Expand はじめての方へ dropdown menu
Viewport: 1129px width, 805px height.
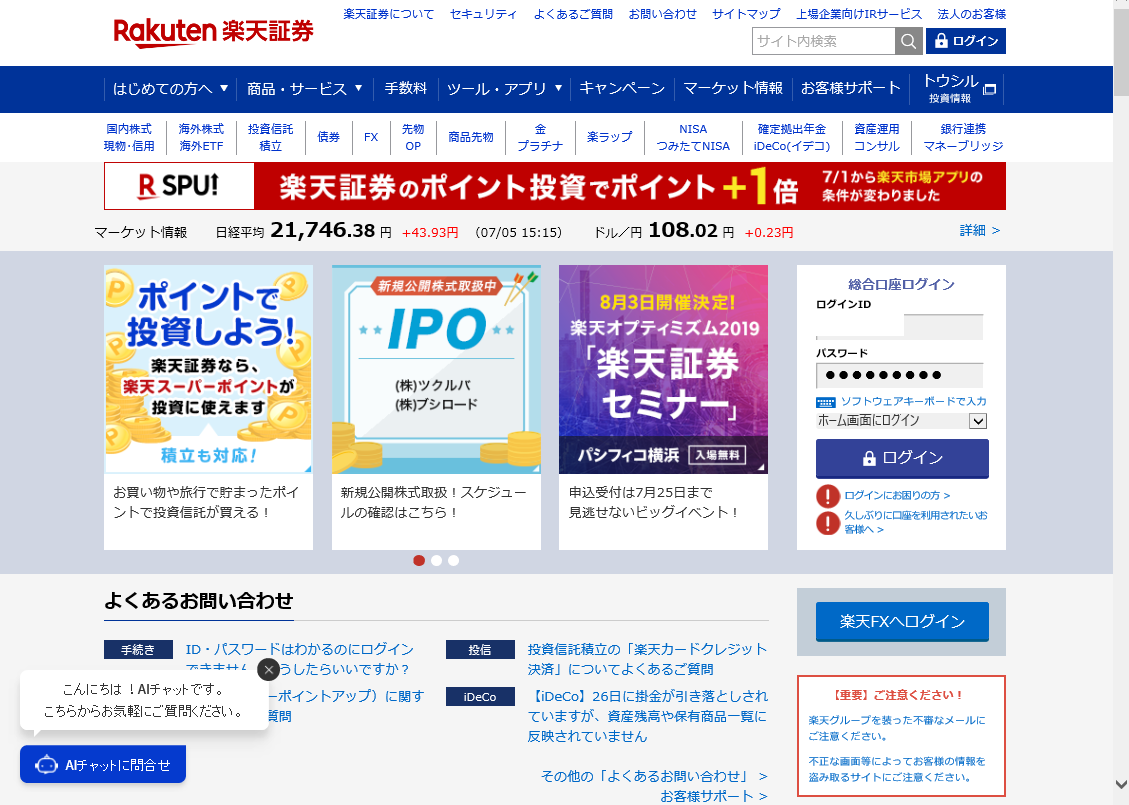[170, 89]
